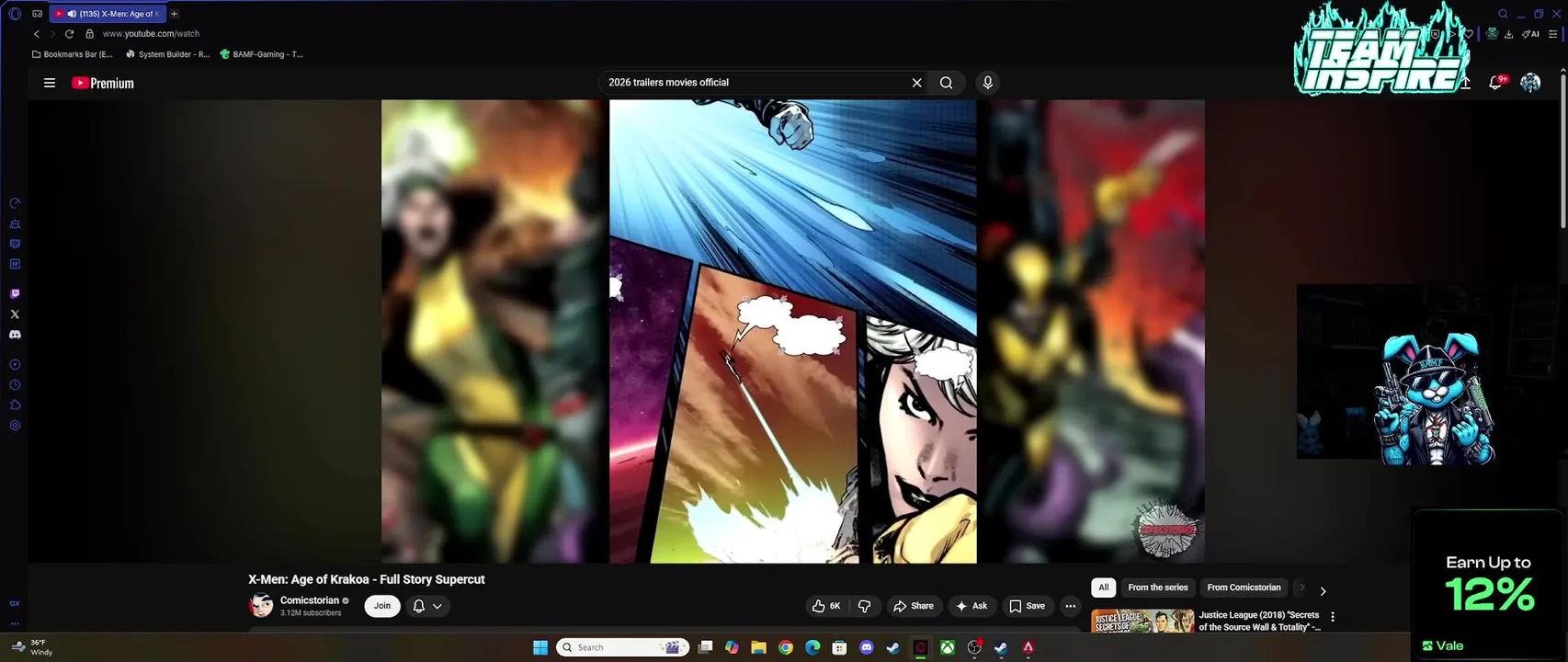
Task: Open Comicstorian channel name link
Action: coord(310,600)
